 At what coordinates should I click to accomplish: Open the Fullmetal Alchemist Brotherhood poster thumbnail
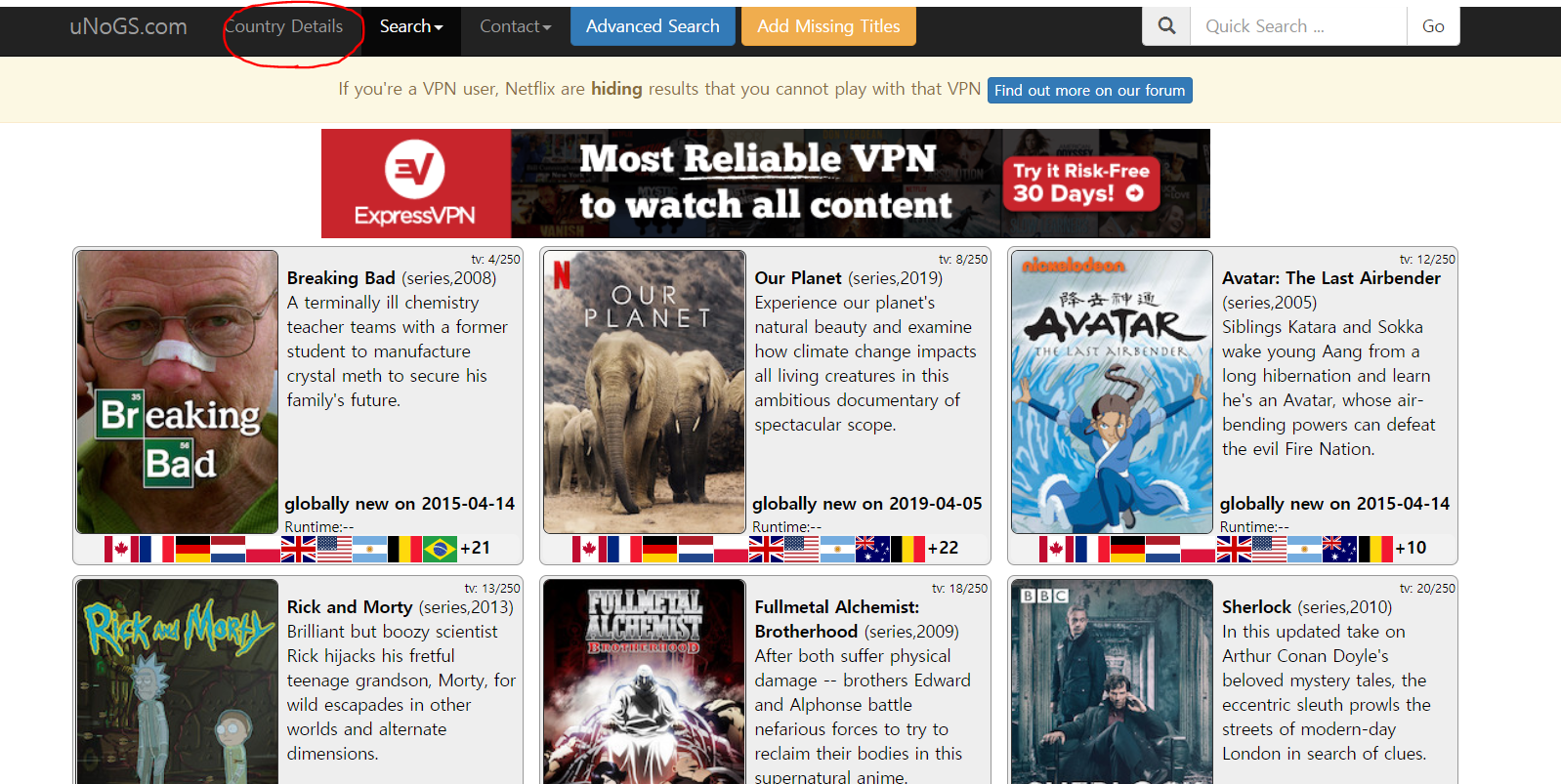tap(645, 681)
